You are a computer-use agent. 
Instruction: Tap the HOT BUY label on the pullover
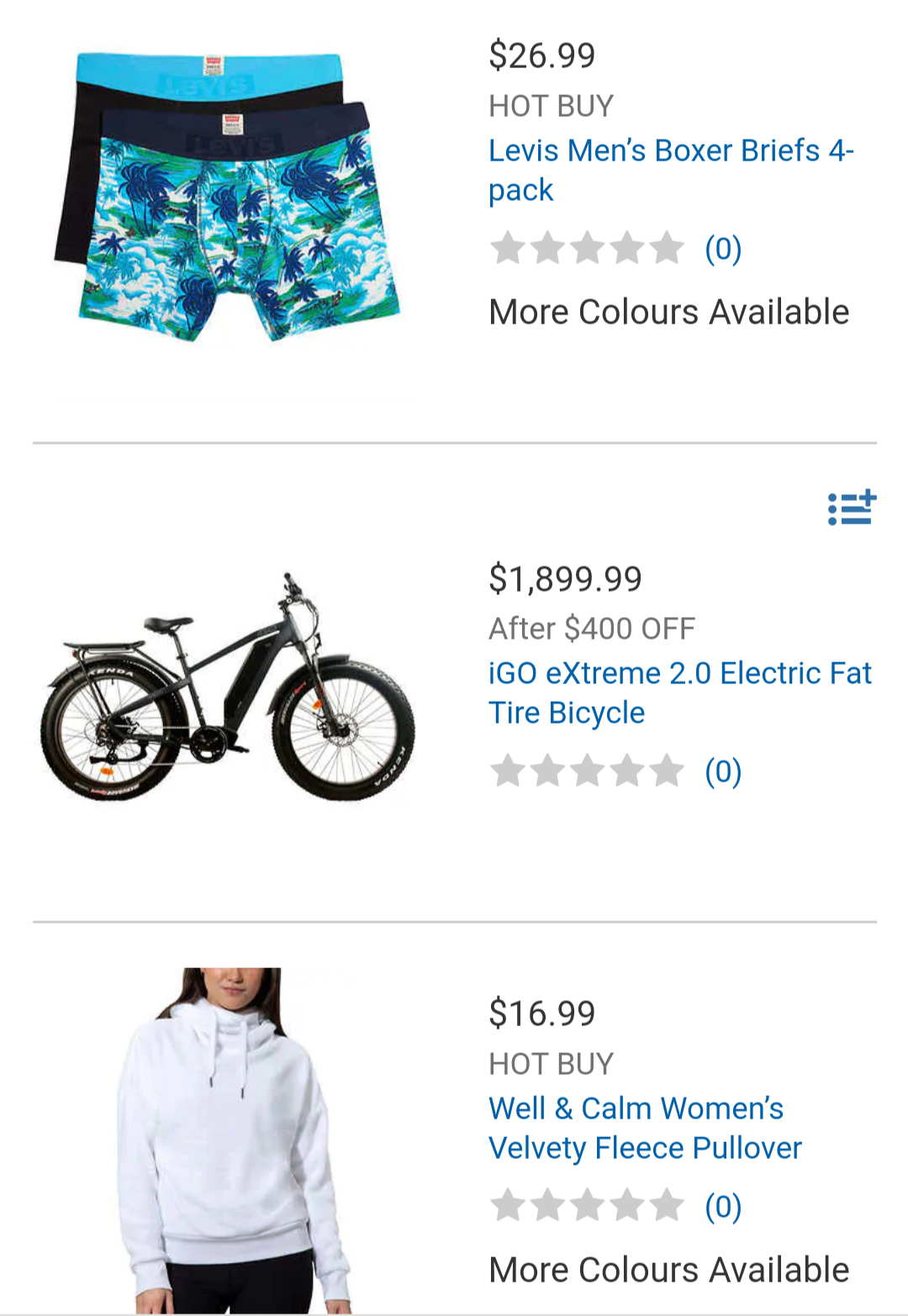[x=552, y=1064]
